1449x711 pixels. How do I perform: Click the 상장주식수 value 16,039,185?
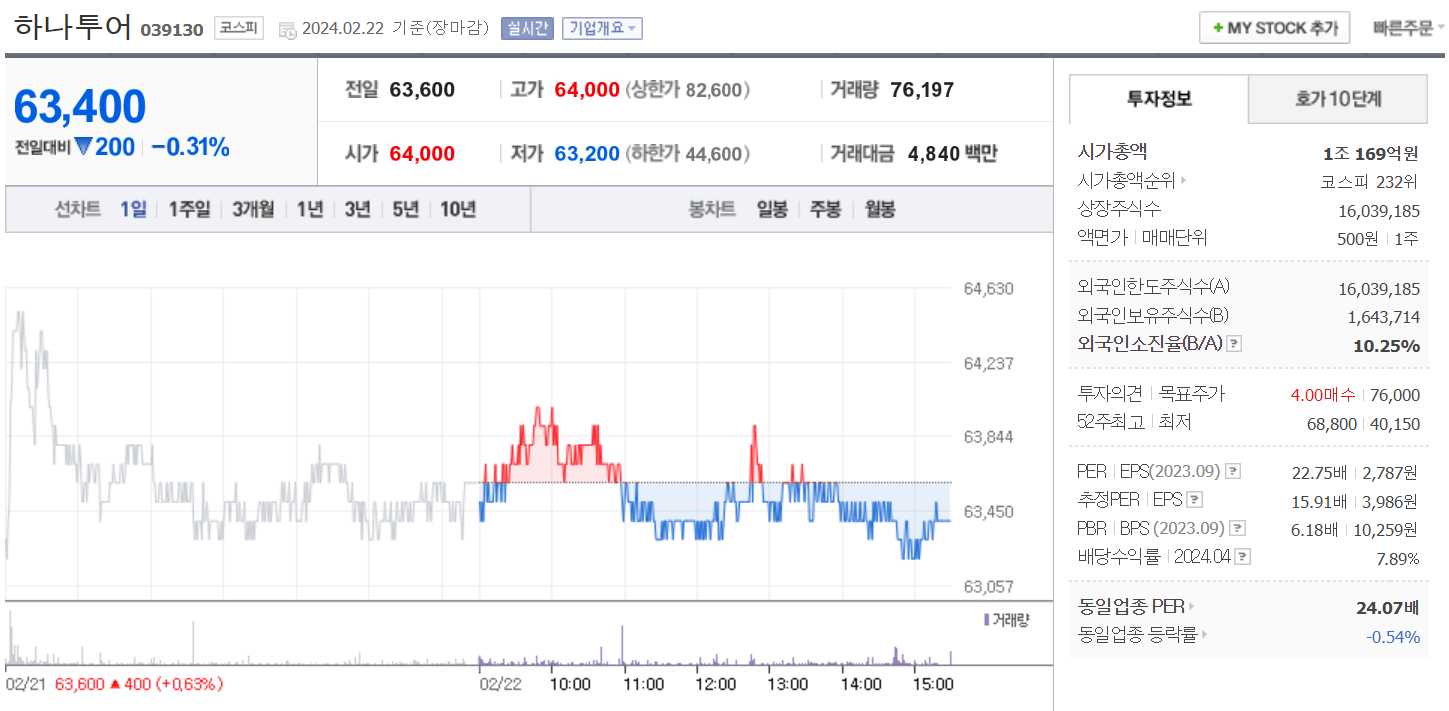tap(1379, 211)
